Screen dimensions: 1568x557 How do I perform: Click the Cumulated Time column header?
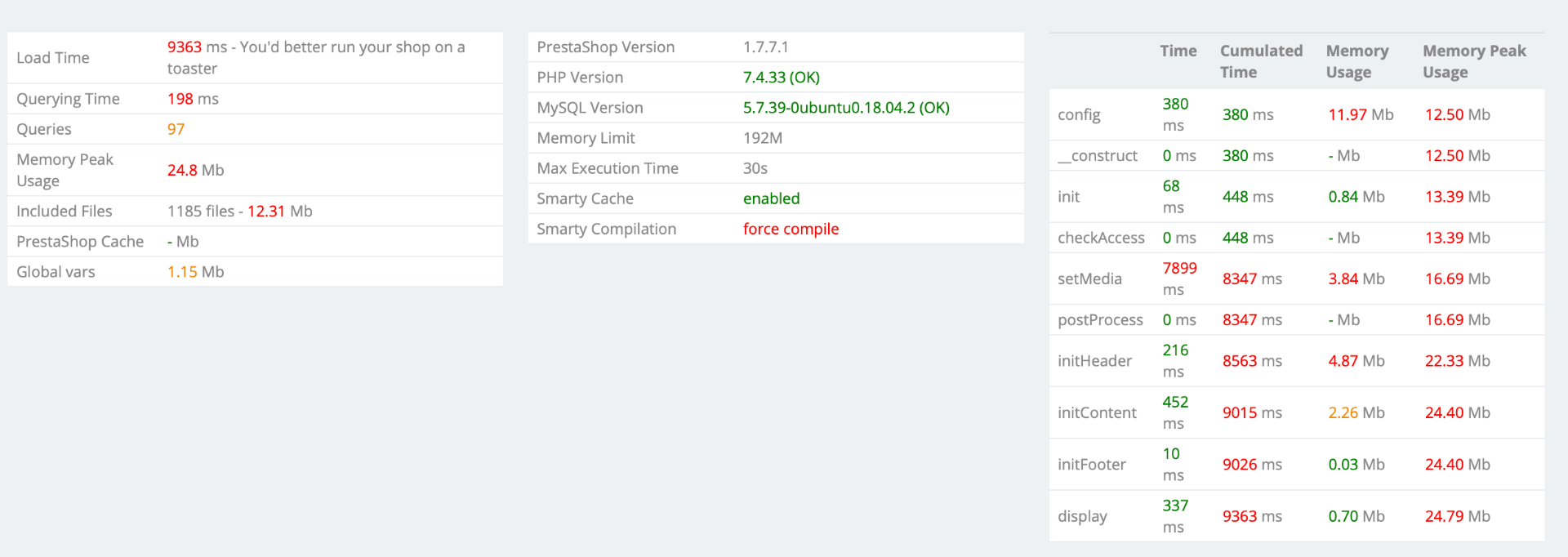click(1260, 61)
